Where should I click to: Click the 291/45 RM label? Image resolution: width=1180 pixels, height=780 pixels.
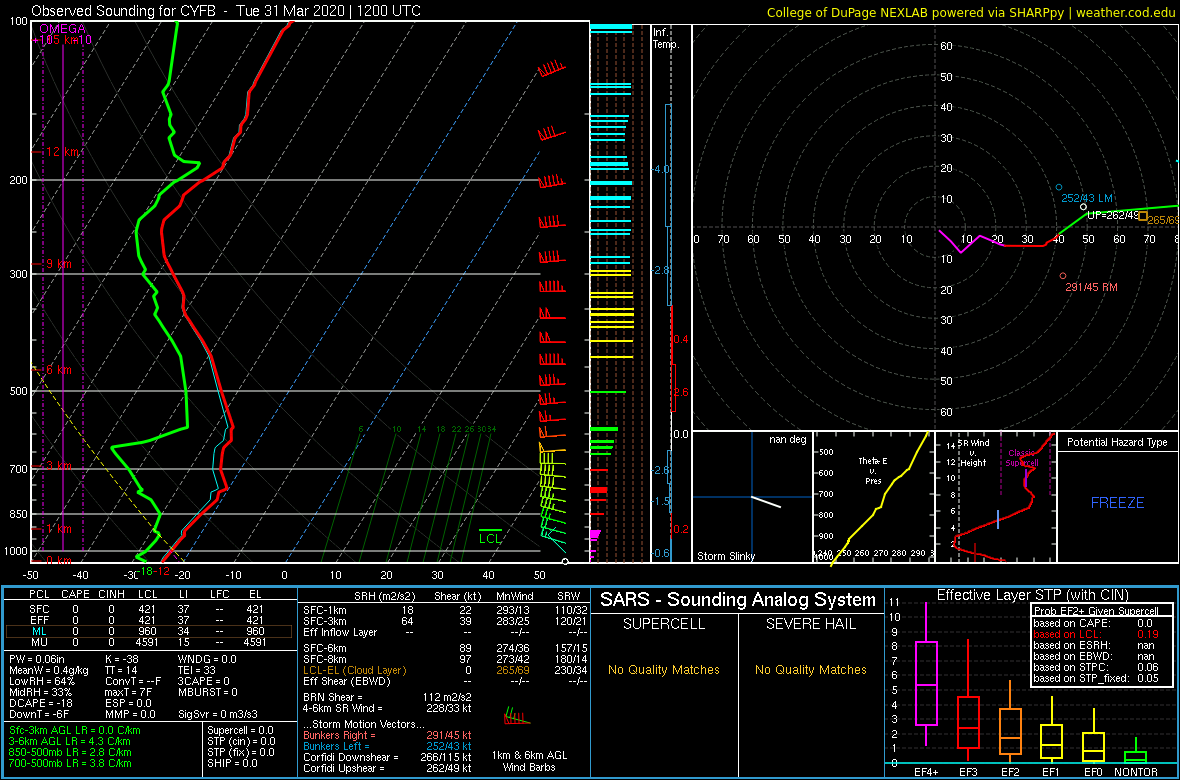tap(1091, 287)
